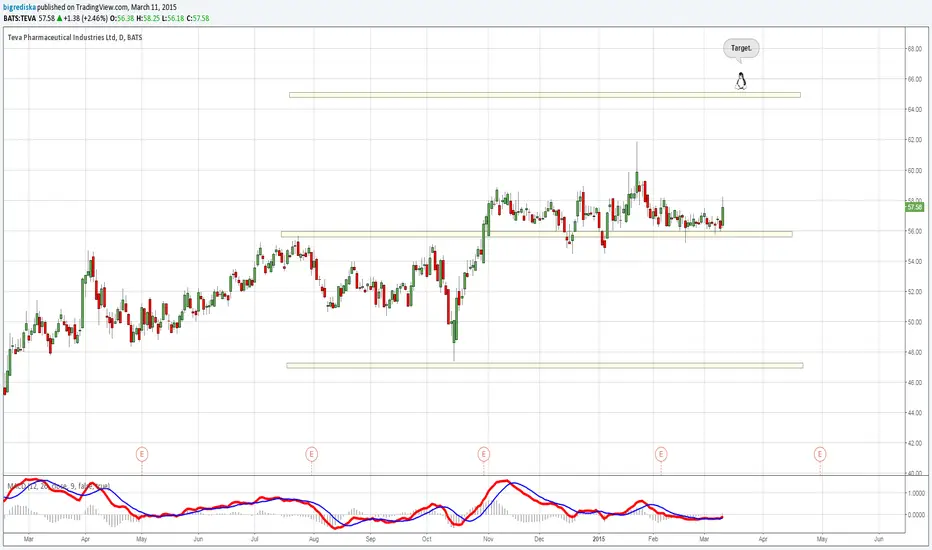The image size is (932, 550).
Task: Click the 48.00 price axis label
Action: [x=915, y=353]
